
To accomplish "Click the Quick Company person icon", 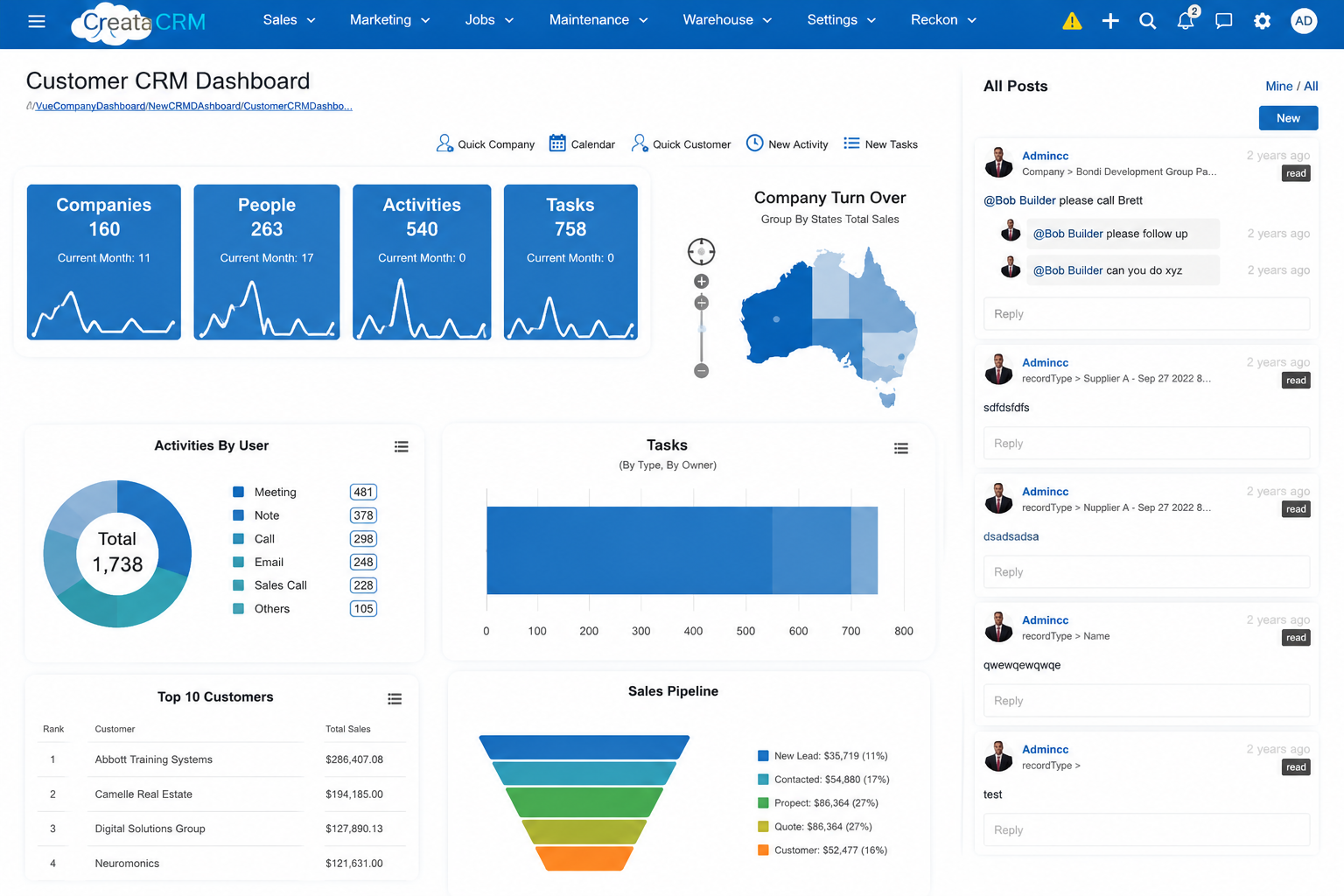I will (444, 143).
